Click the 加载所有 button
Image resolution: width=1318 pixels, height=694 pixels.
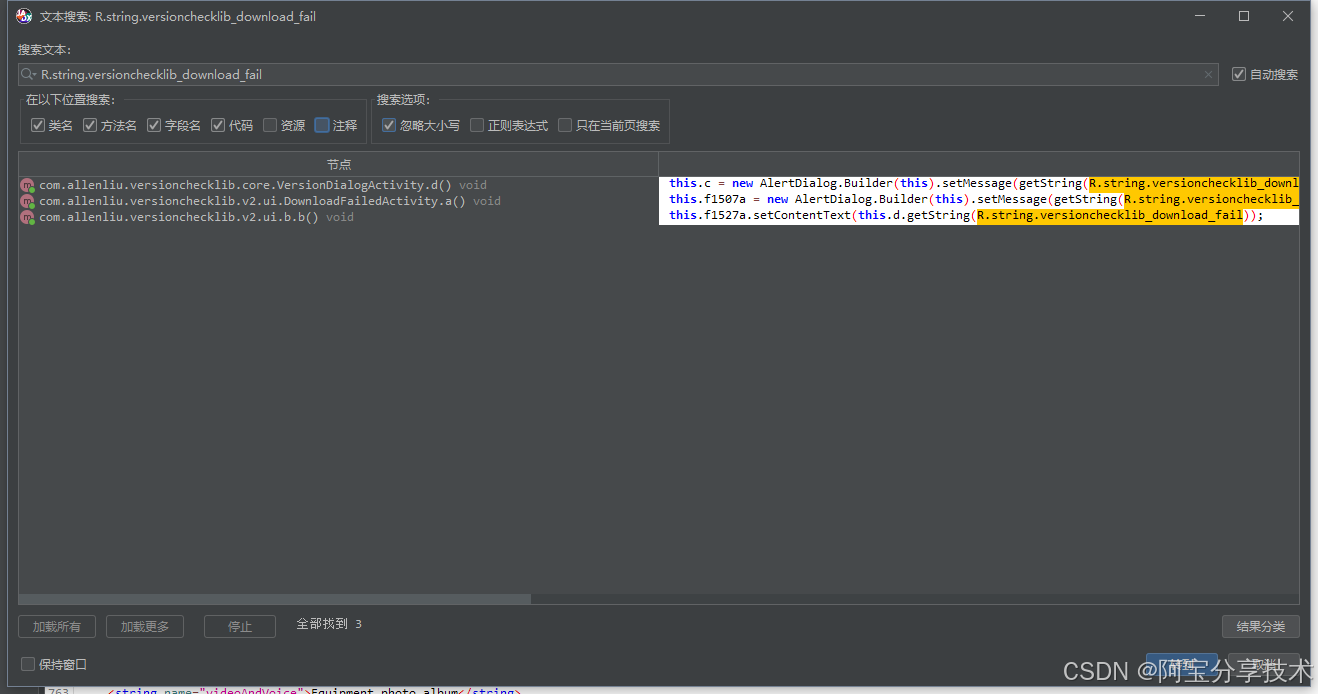coord(57,626)
